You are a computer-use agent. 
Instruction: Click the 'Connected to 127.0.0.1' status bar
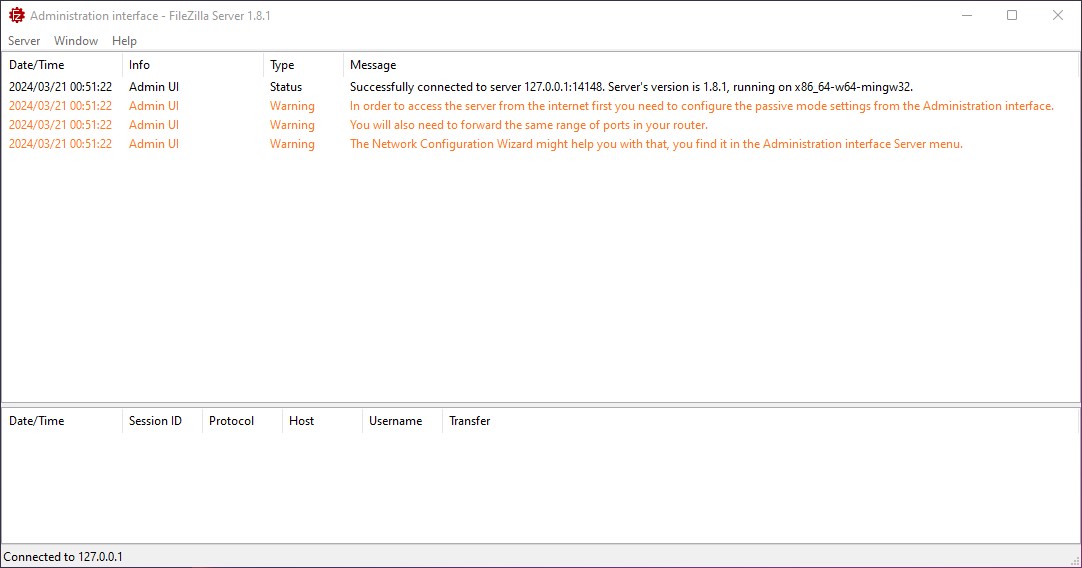tap(64, 557)
